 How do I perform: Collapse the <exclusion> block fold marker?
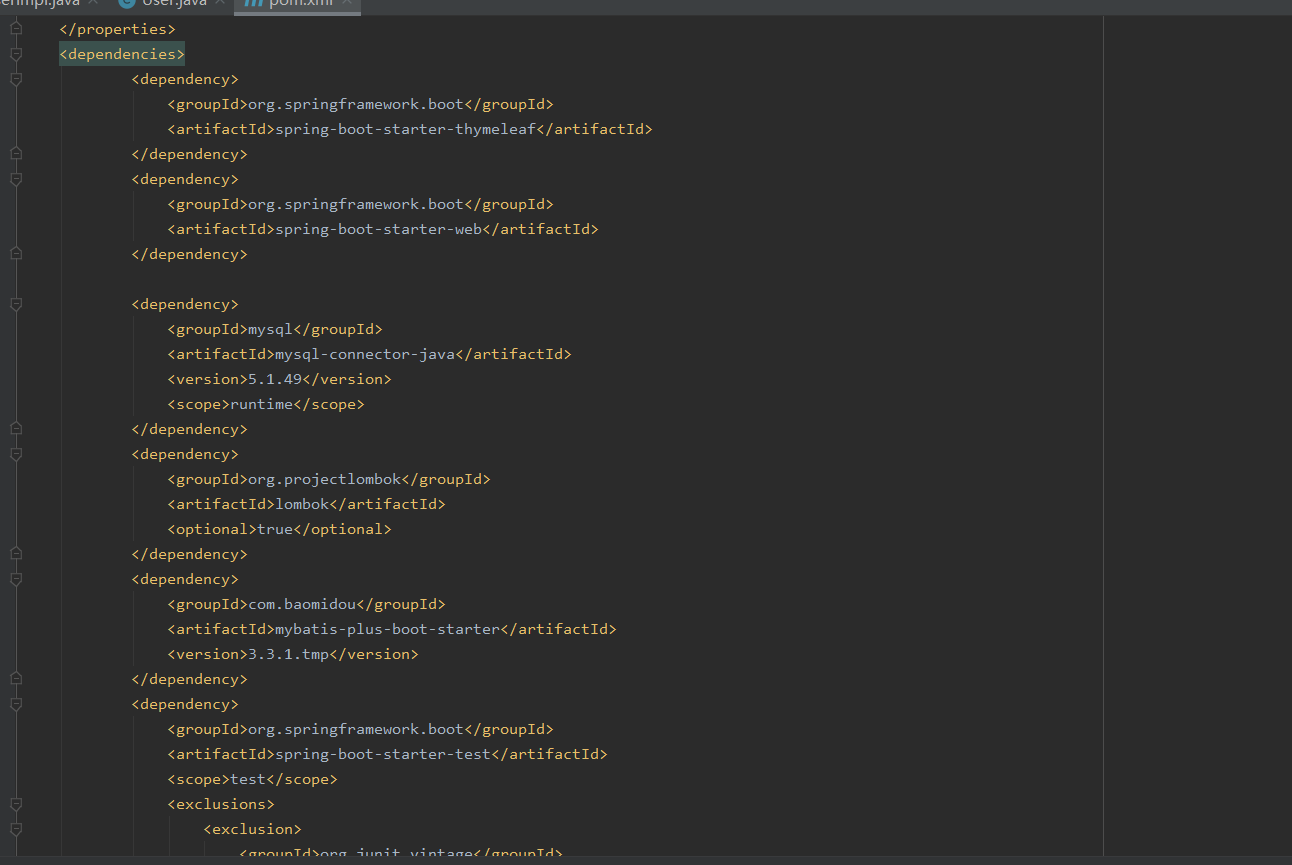[x=15, y=829]
